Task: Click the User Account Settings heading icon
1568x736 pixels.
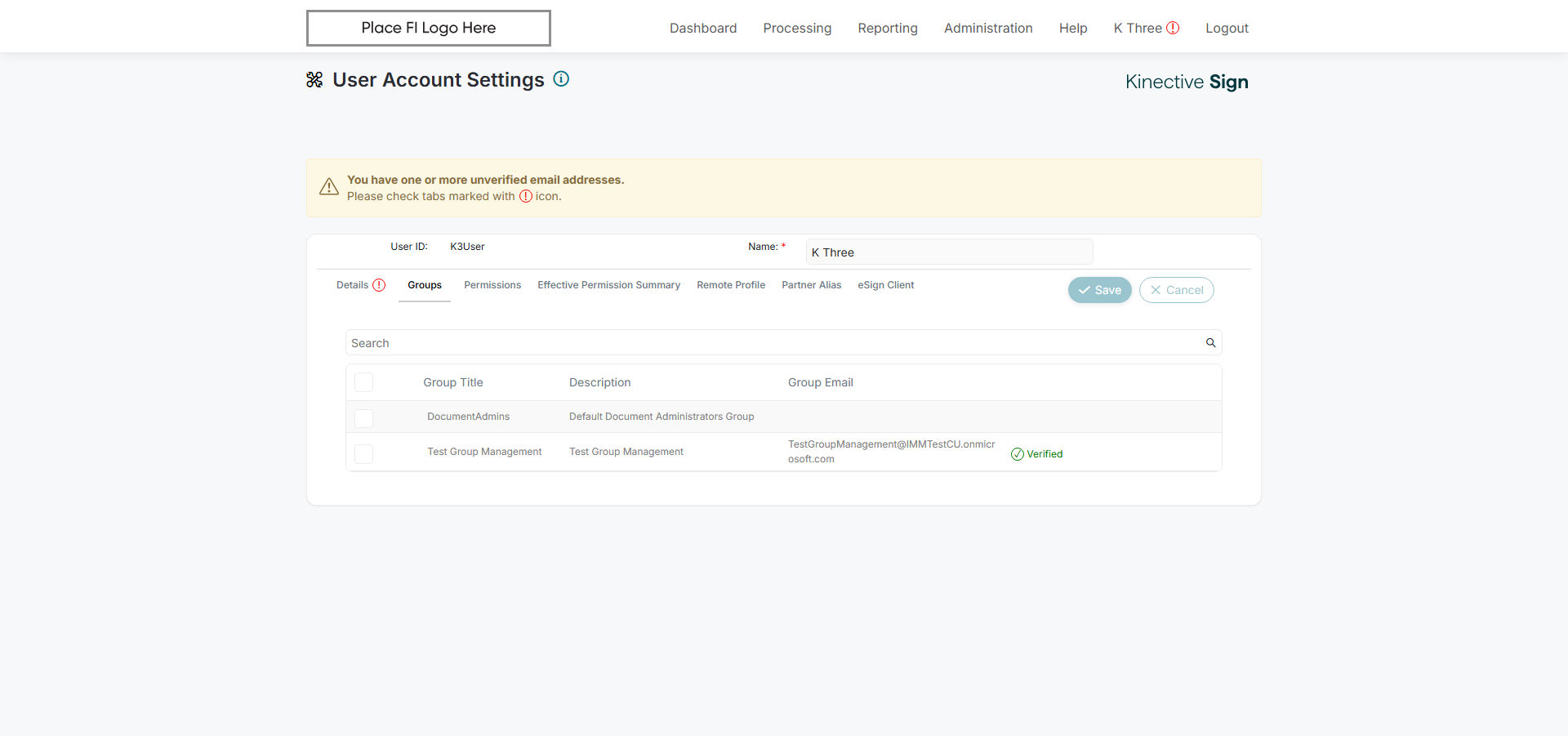Action: [314, 80]
